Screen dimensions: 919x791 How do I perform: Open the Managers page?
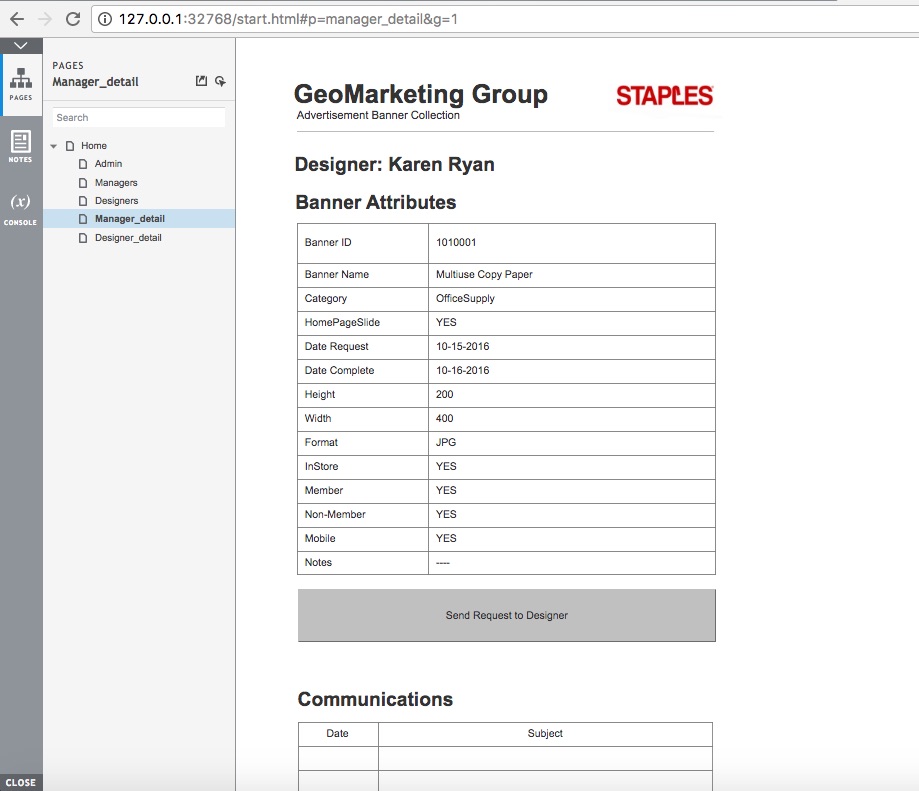pos(116,183)
